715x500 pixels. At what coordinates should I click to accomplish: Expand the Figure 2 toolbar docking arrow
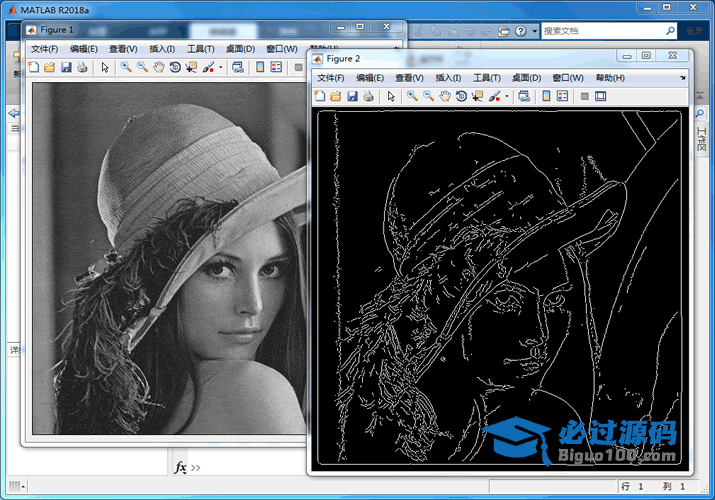coord(683,78)
